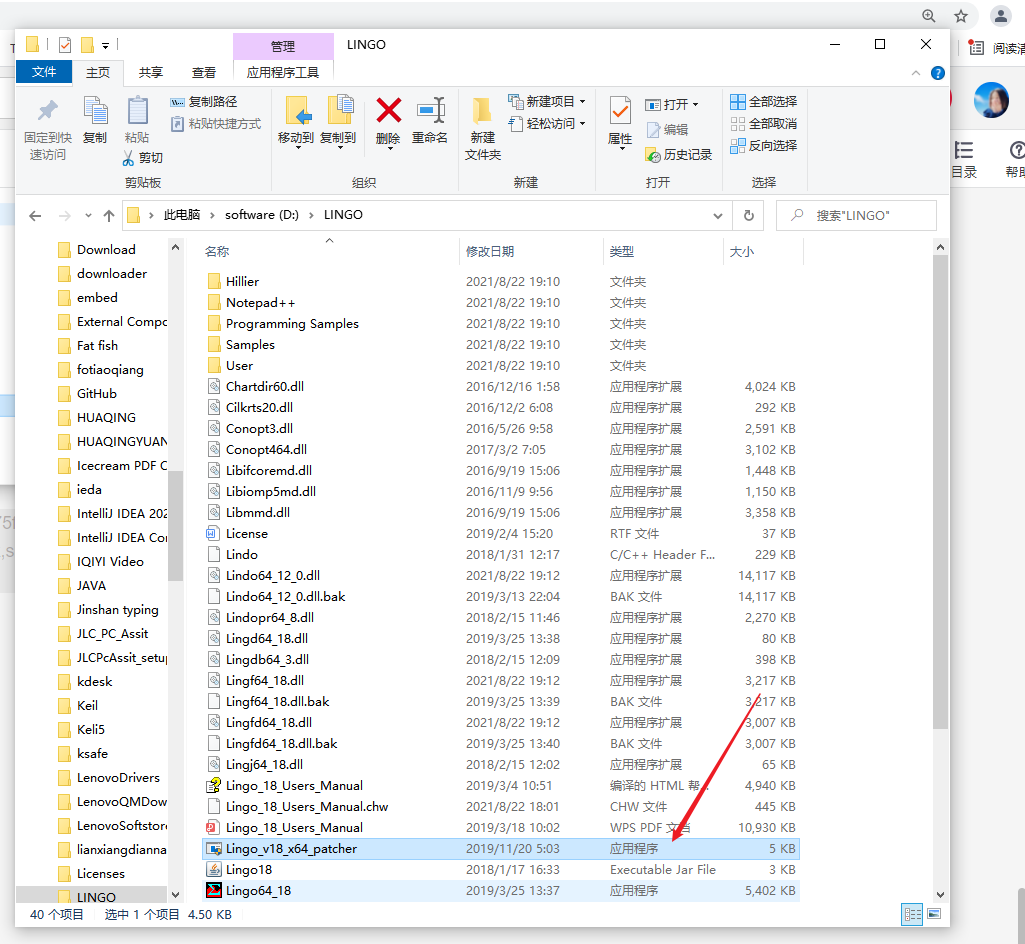Switch to the 共享 ribbon tab
Viewport: 1025px width, 944px height.
tap(150, 73)
